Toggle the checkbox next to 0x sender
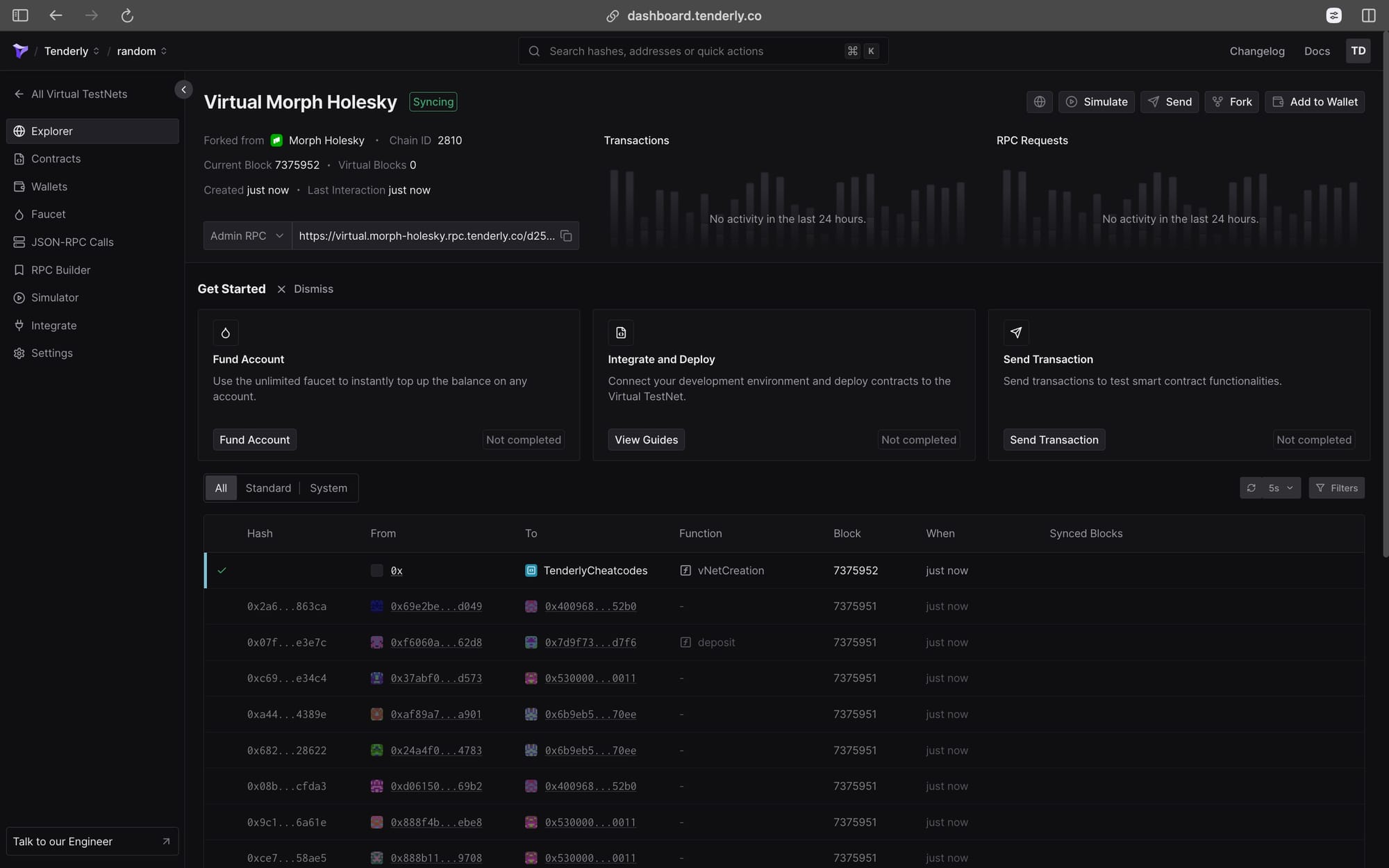 (x=376, y=570)
